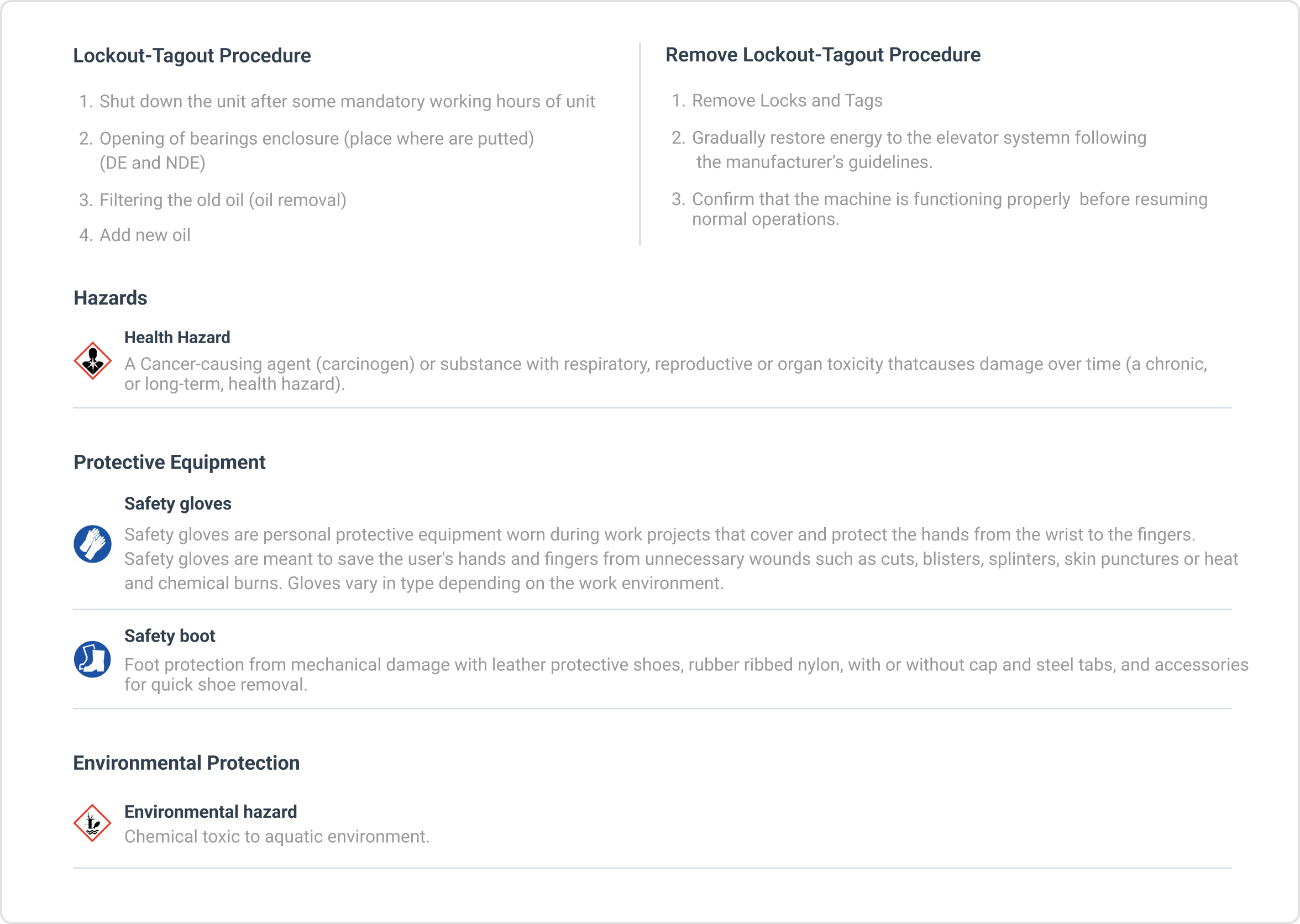This screenshot has height=924, width=1300.
Task: Click the Hazards section heading
Action: tap(111, 298)
